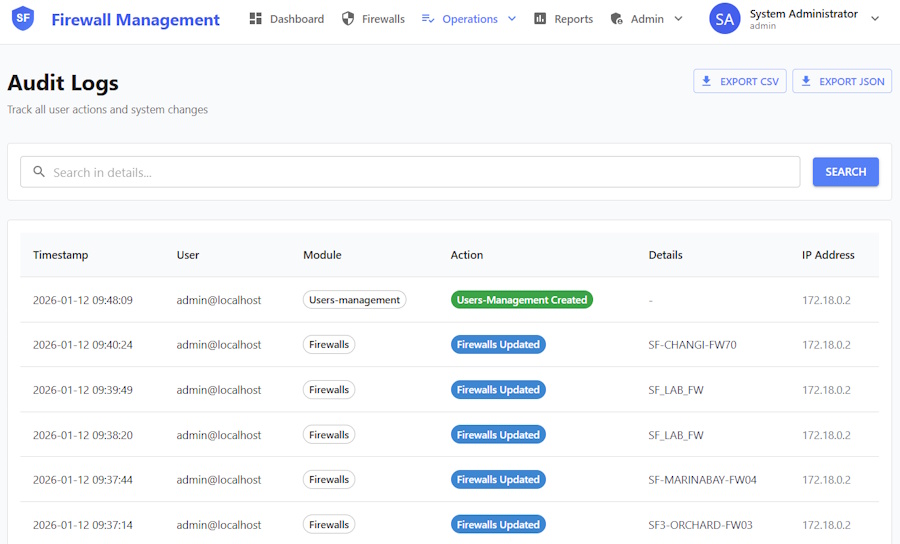900x544 pixels.
Task: Click the Admin settings icon
Action: point(617,19)
